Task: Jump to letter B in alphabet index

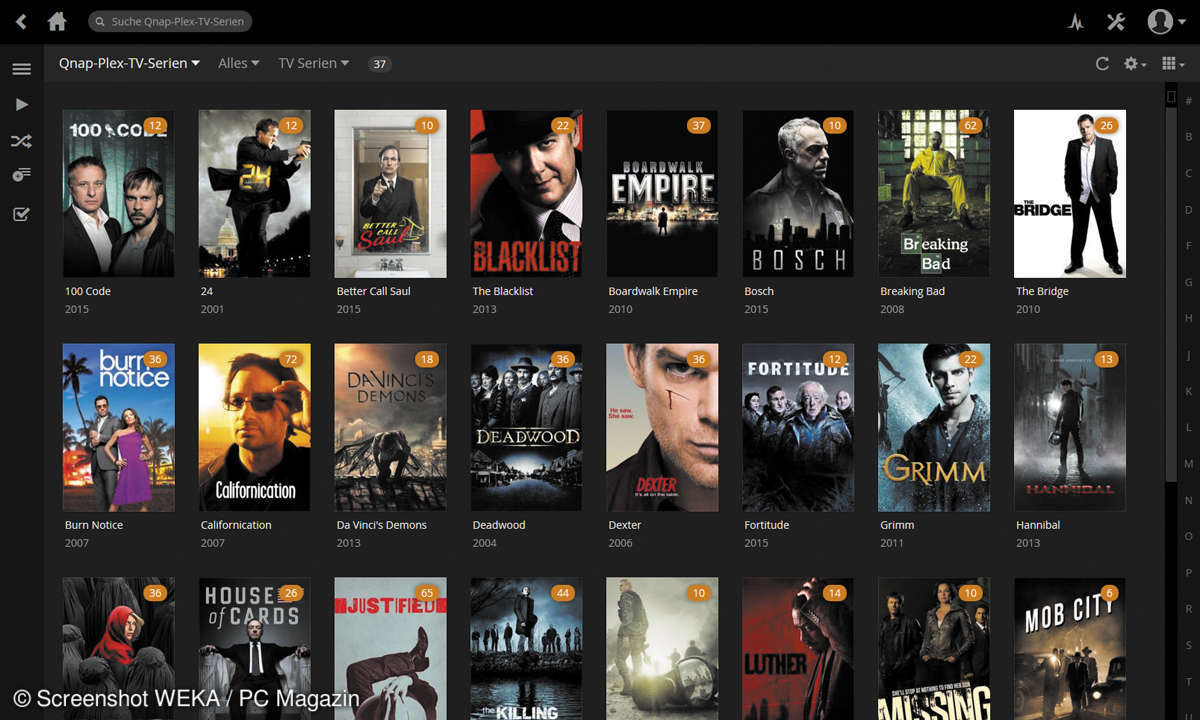Action: (1189, 137)
